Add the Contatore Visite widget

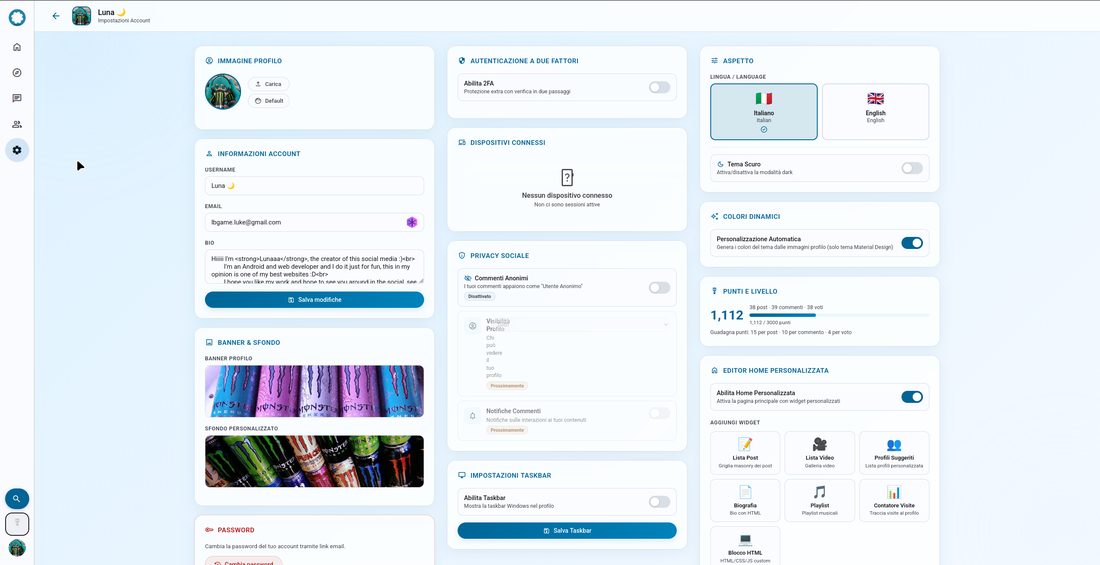(894, 500)
